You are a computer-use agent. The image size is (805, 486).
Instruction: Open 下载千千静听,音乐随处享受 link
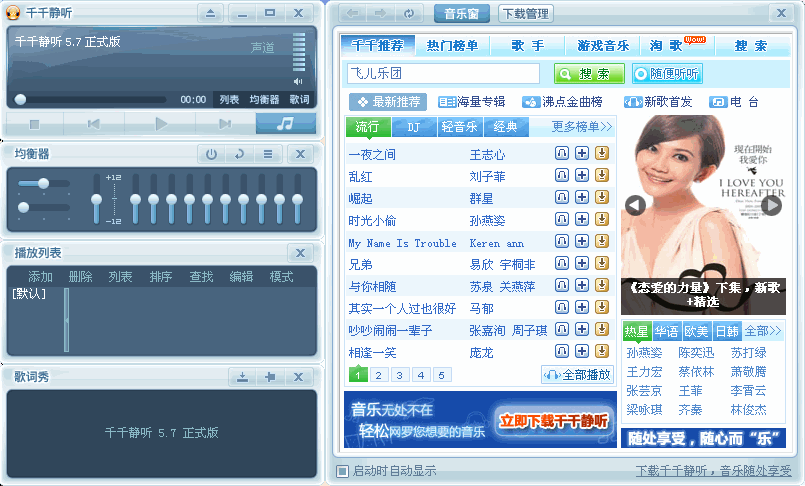(x=714, y=471)
